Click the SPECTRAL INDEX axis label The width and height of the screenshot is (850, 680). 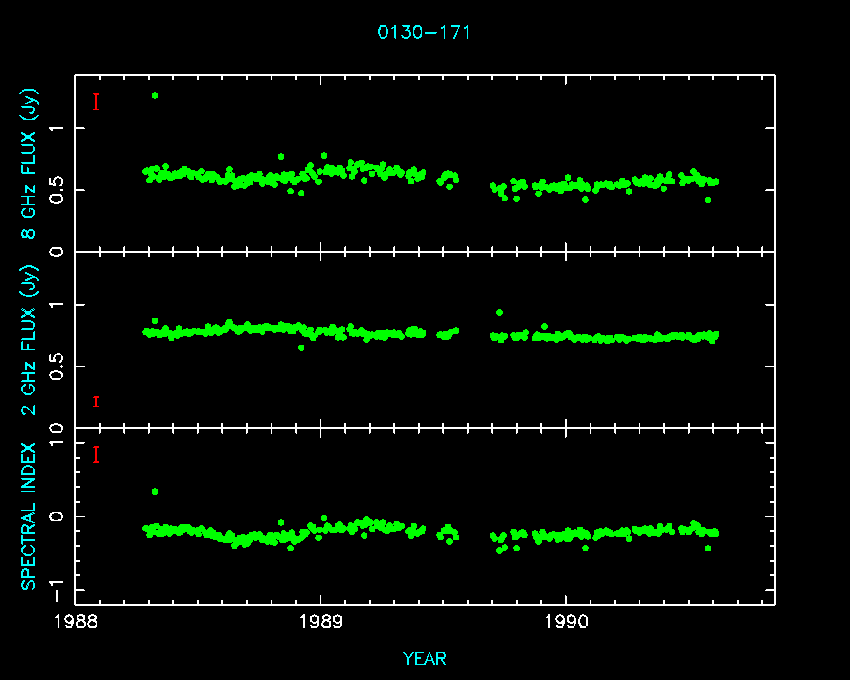30,516
